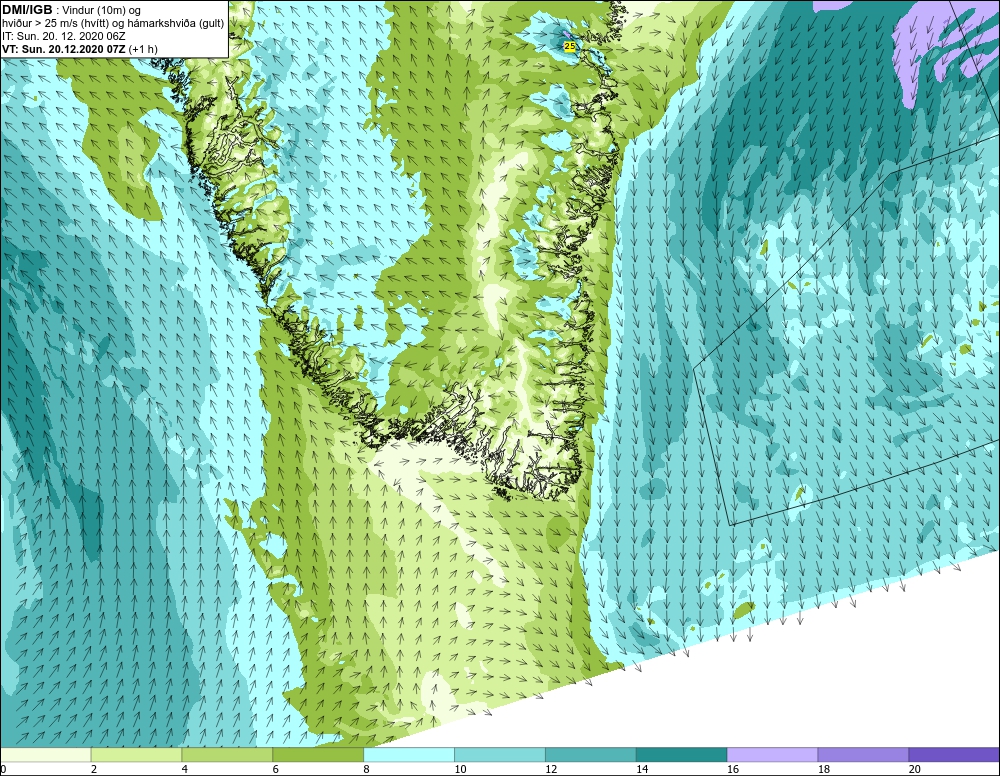Screen dimensions: 1000x776
Task: Click the 8–10 m/s light cyan legend swatch
Action: tap(409, 755)
